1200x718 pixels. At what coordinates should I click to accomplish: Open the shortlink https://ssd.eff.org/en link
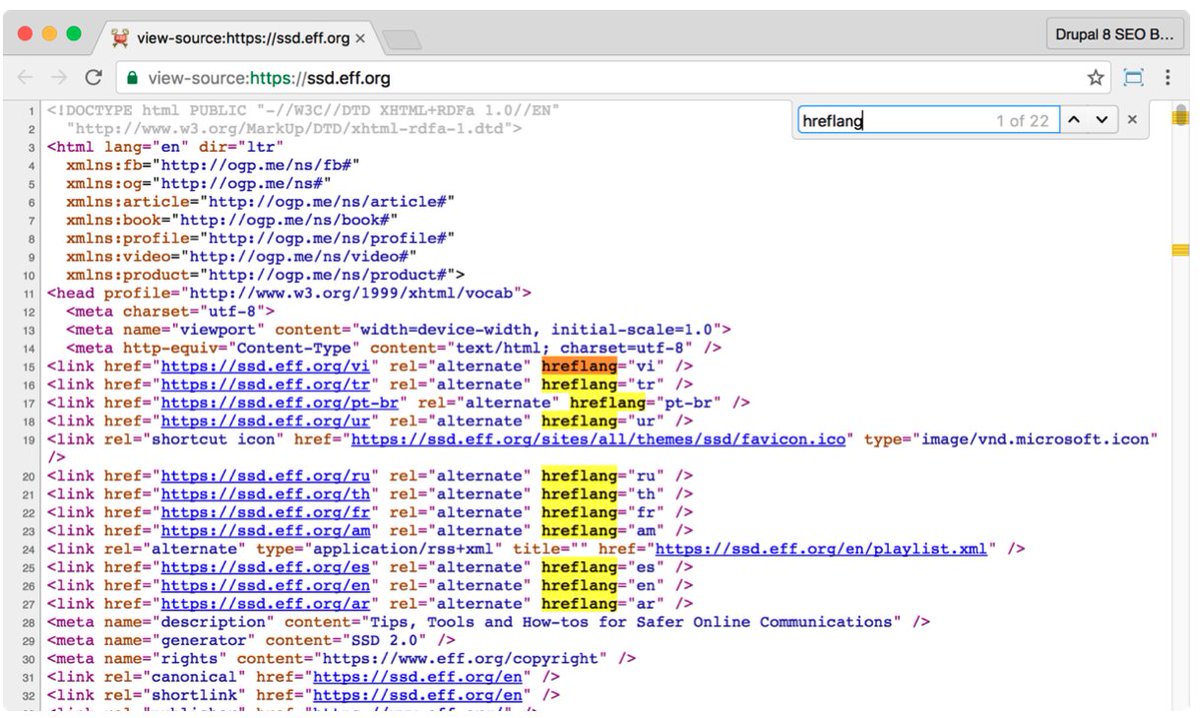[417, 695]
